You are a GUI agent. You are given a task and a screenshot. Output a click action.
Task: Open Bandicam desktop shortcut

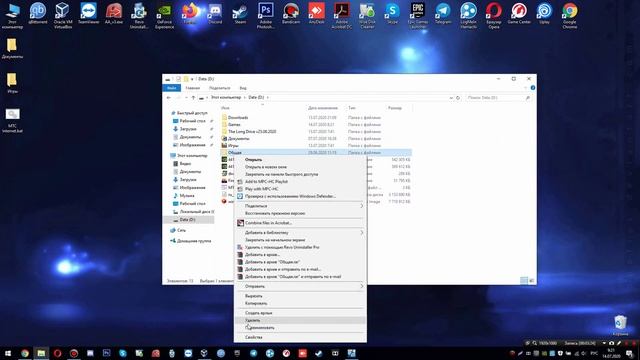pyautogui.click(x=291, y=14)
